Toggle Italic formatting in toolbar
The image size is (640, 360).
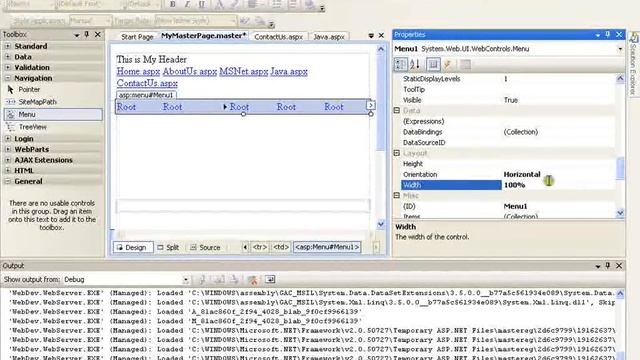[x=187, y=4]
